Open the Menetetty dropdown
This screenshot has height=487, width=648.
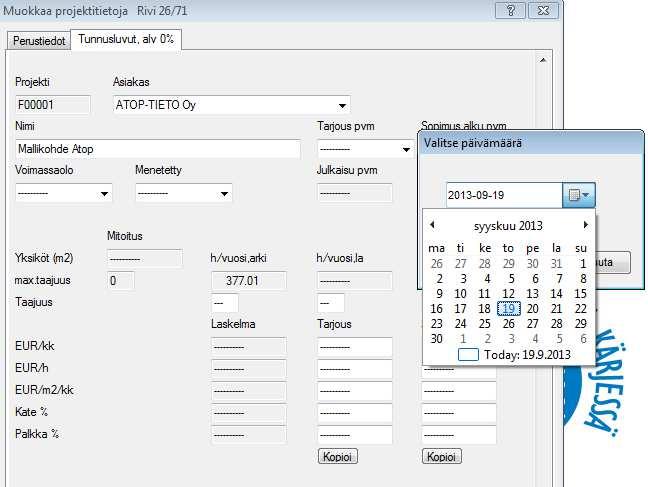click(224, 193)
